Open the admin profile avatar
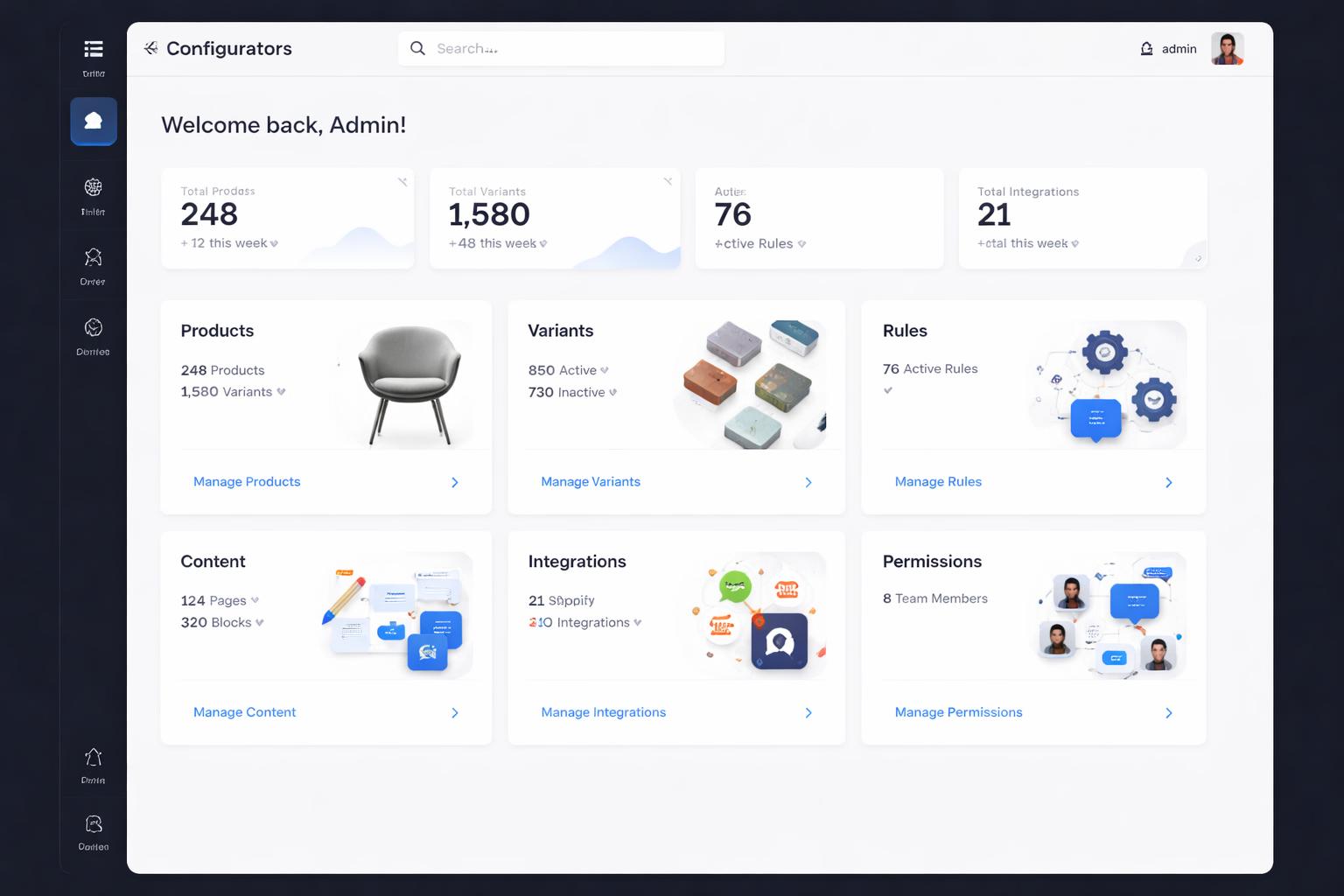The image size is (1344, 896). tap(1228, 49)
